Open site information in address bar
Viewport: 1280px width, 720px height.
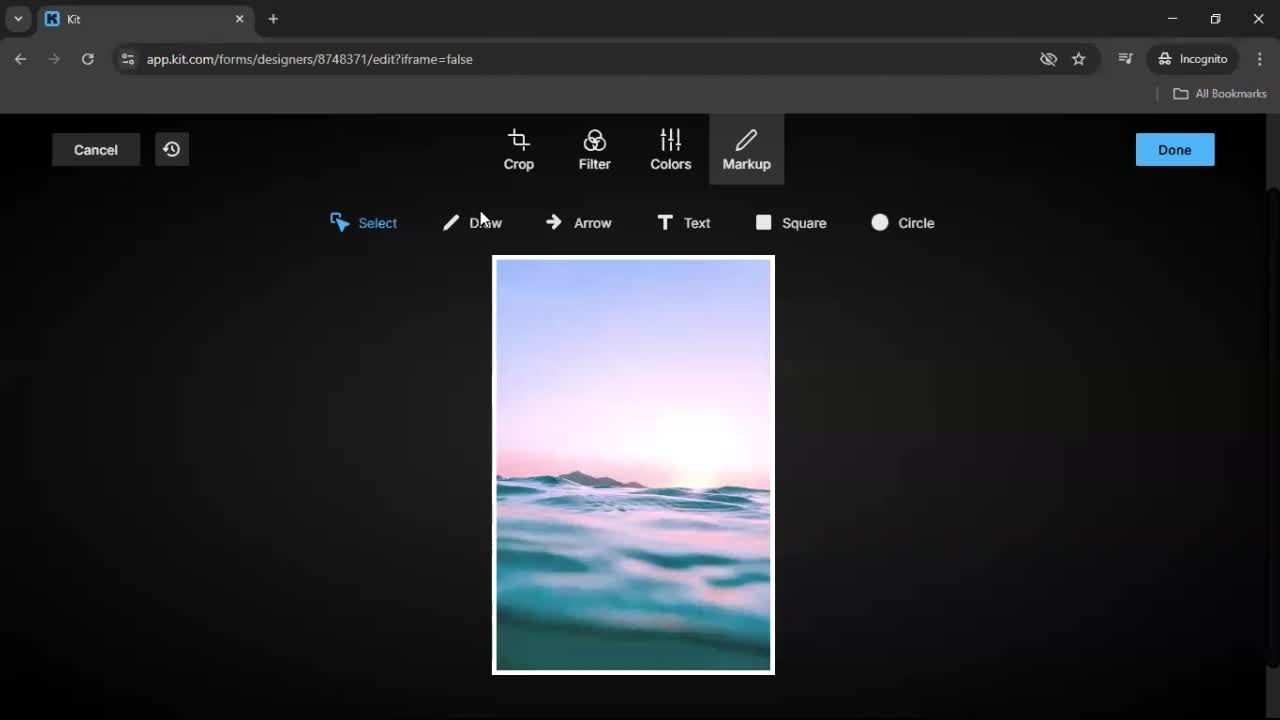coord(128,59)
